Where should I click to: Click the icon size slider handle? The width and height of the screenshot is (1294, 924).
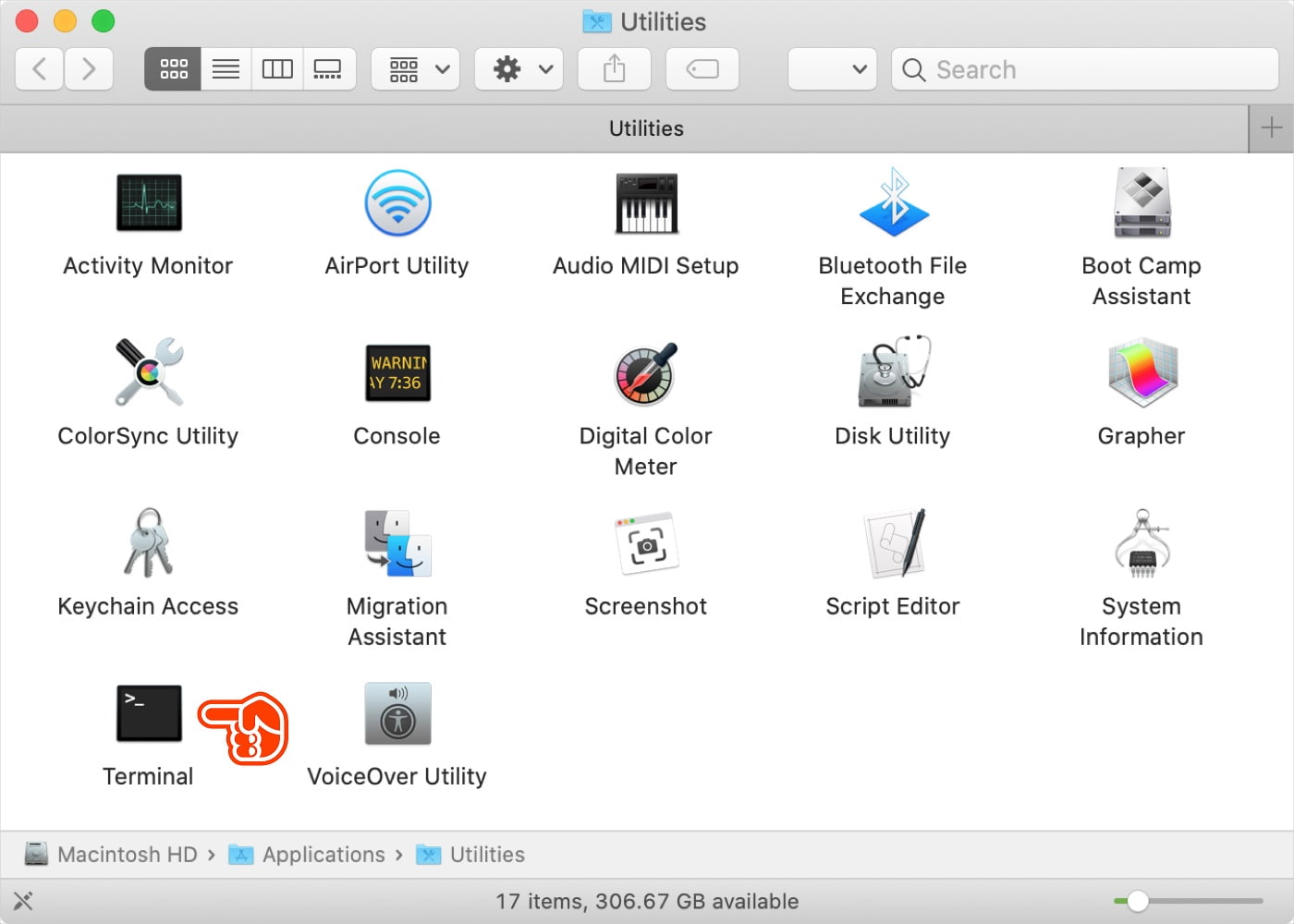tap(1138, 901)
